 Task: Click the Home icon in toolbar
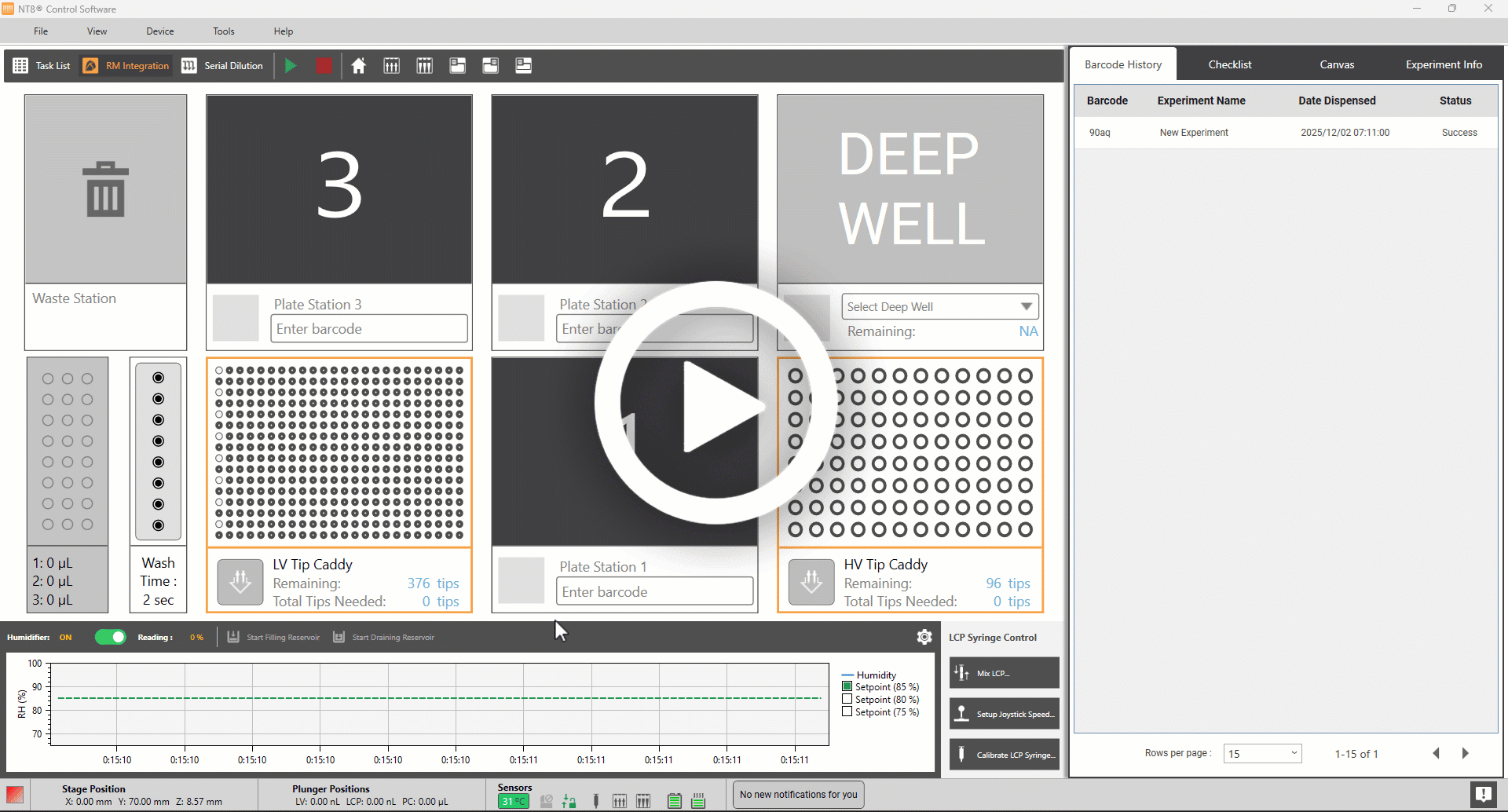coord(358,66)
